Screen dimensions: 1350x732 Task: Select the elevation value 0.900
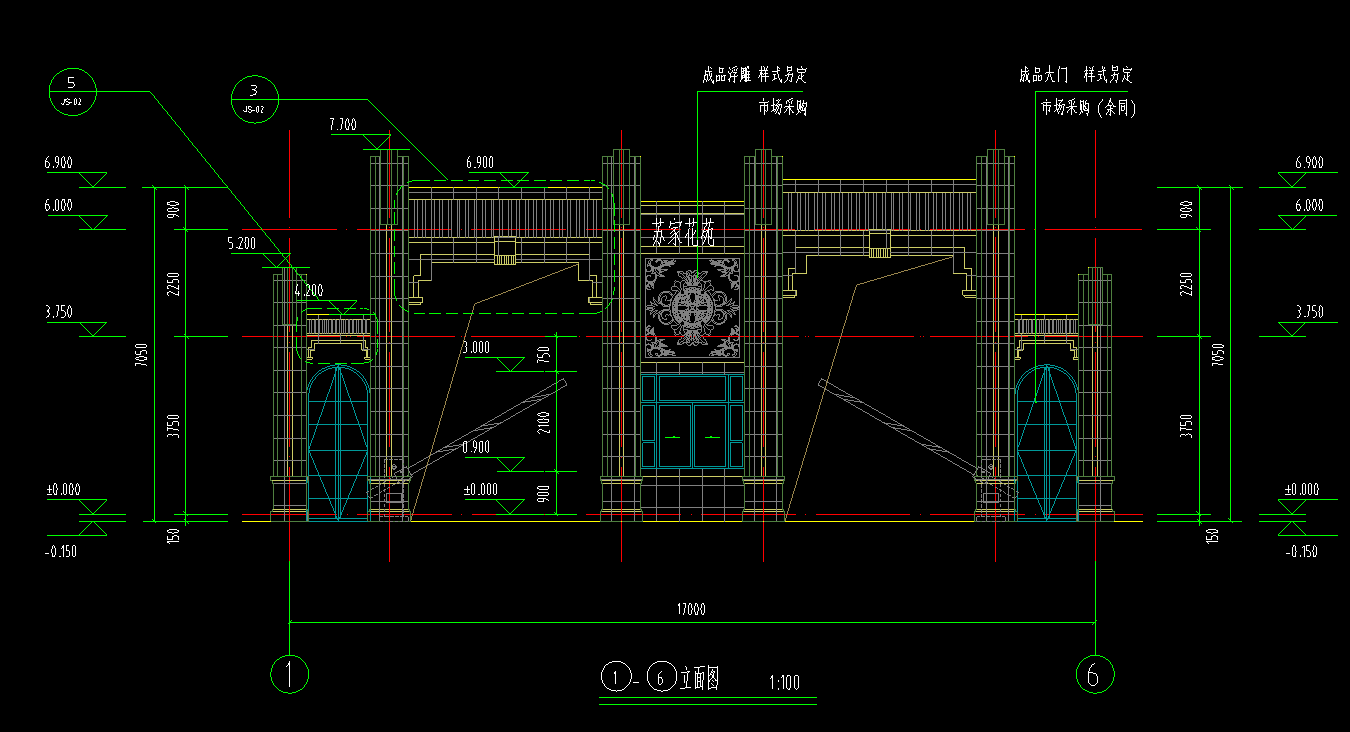pyautogui.click(x=476, y=447)
